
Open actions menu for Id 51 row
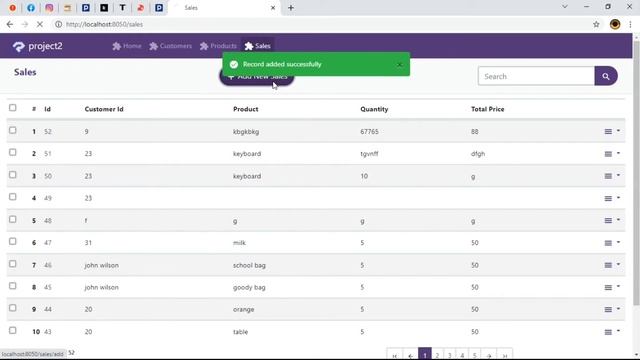(612, 154)
